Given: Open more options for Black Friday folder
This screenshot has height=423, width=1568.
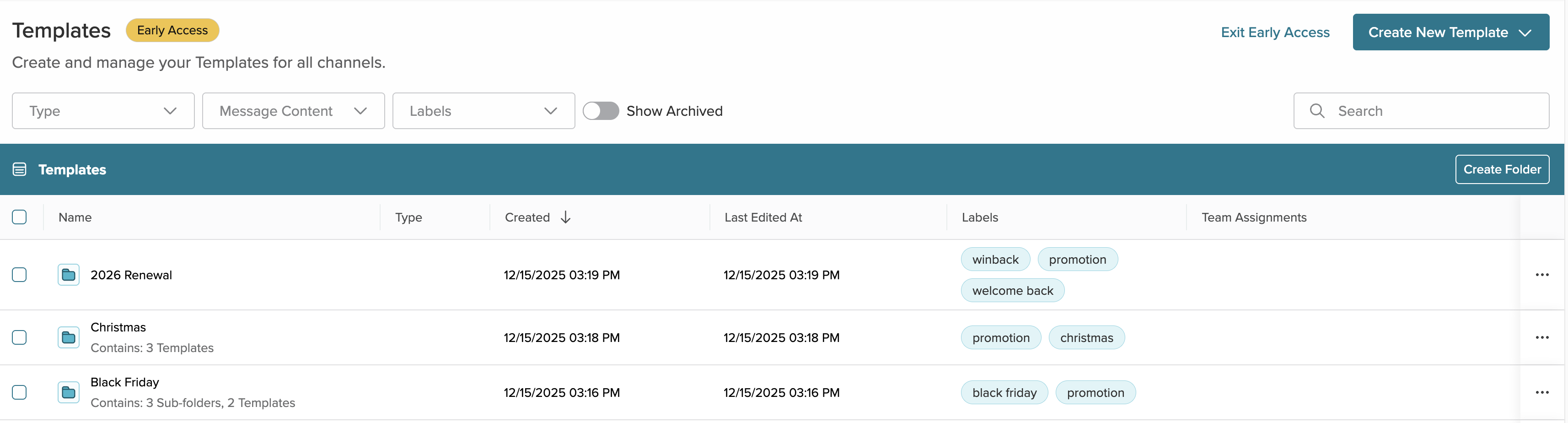Looking at the screenshot, I should pyautogui.click(x=1541, y=392).
